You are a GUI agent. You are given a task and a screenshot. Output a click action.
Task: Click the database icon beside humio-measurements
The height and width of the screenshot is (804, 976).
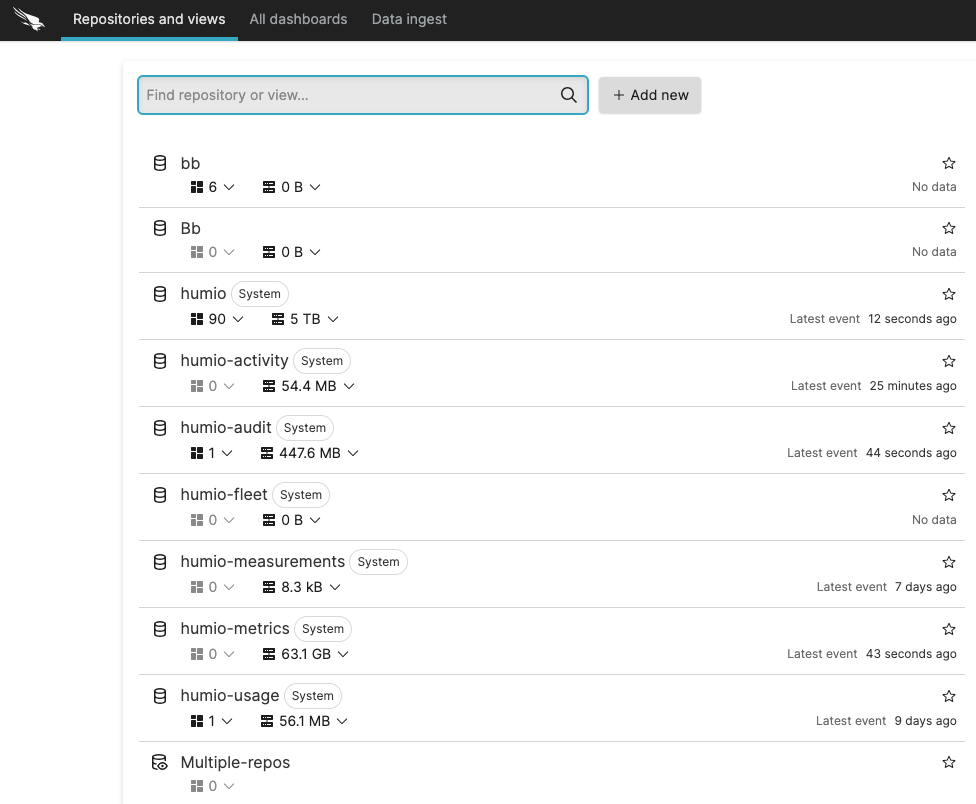point(160,561)
